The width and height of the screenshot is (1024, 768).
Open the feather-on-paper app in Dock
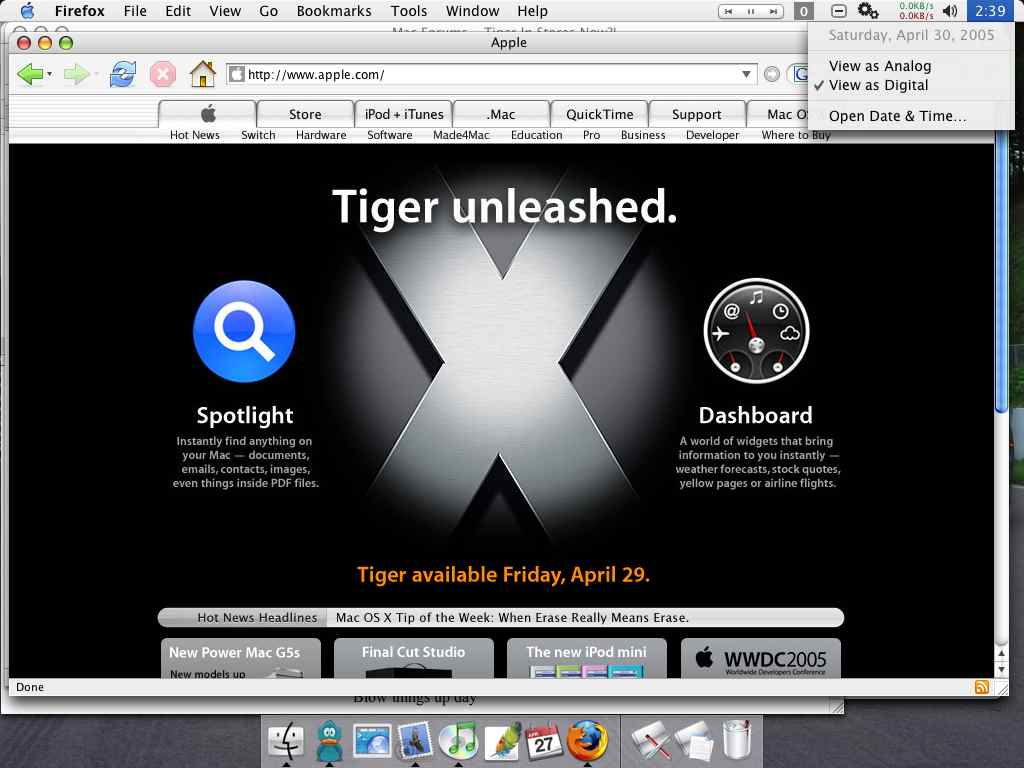pos(502,741)
